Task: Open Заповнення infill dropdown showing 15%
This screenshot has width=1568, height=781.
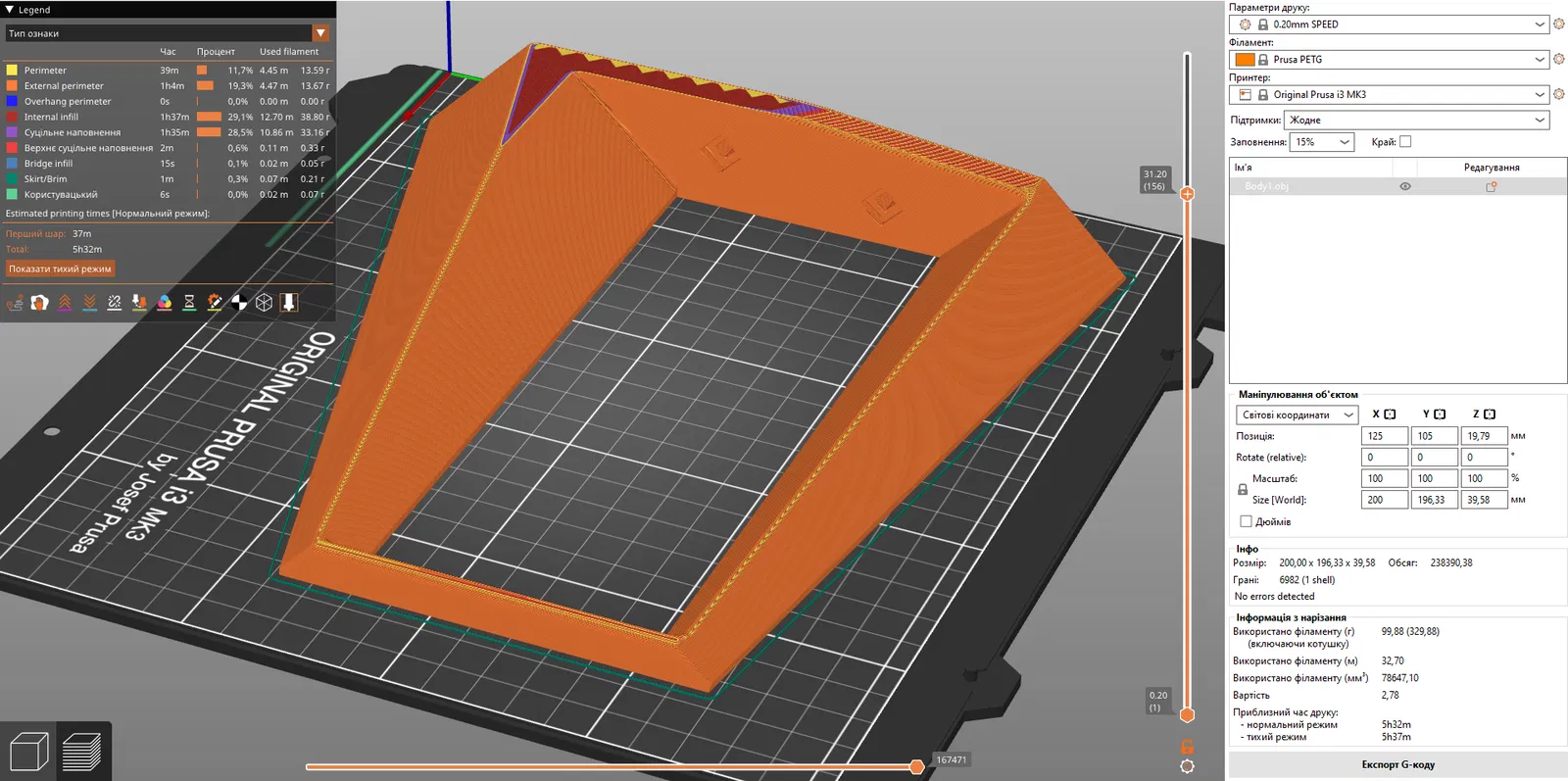Action: (1322, 142)
